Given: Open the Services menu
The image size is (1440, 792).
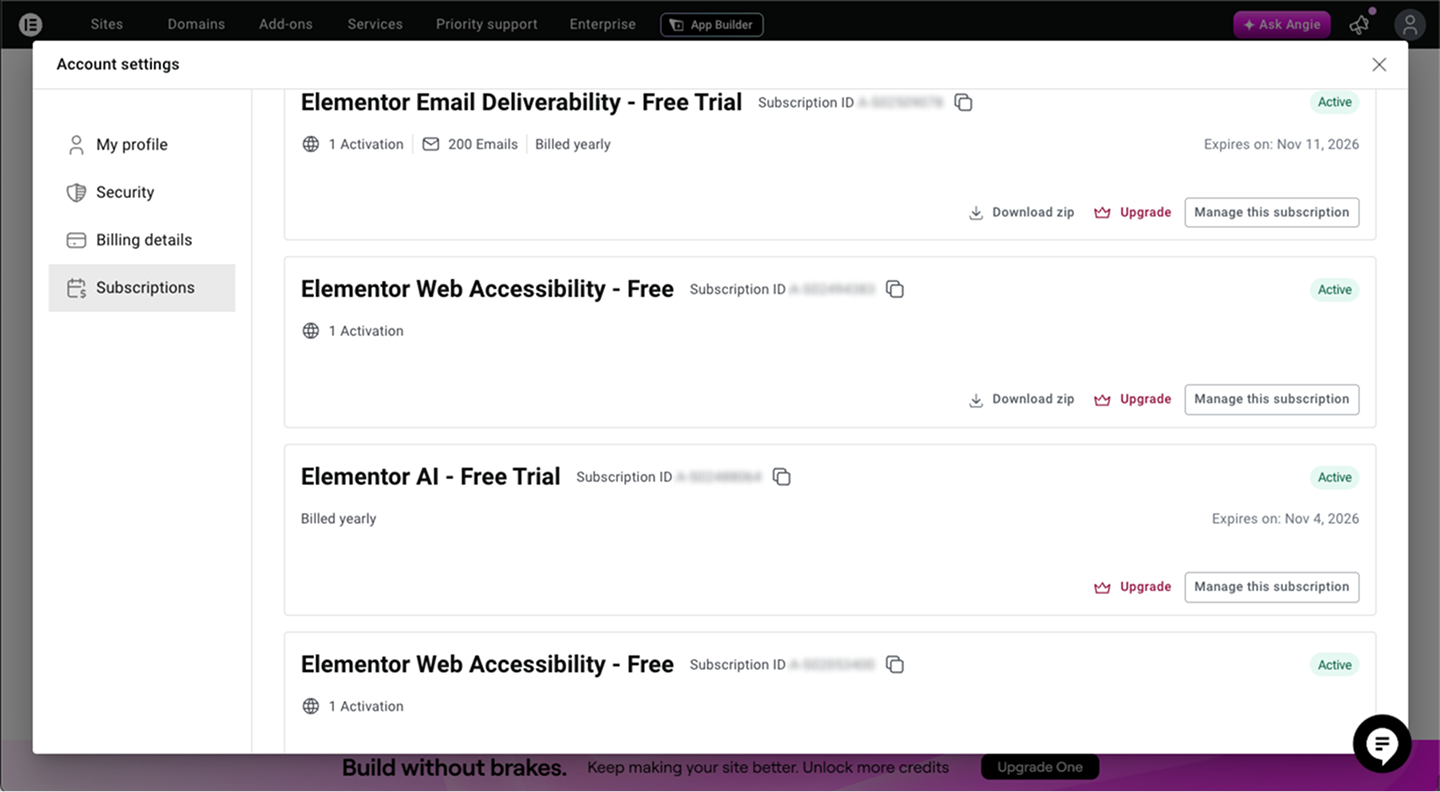Looking at the screenshot, I should 375,24.
